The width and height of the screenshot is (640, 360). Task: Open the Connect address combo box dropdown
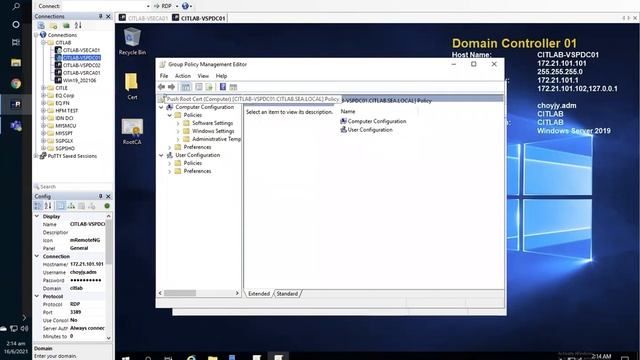148,6
